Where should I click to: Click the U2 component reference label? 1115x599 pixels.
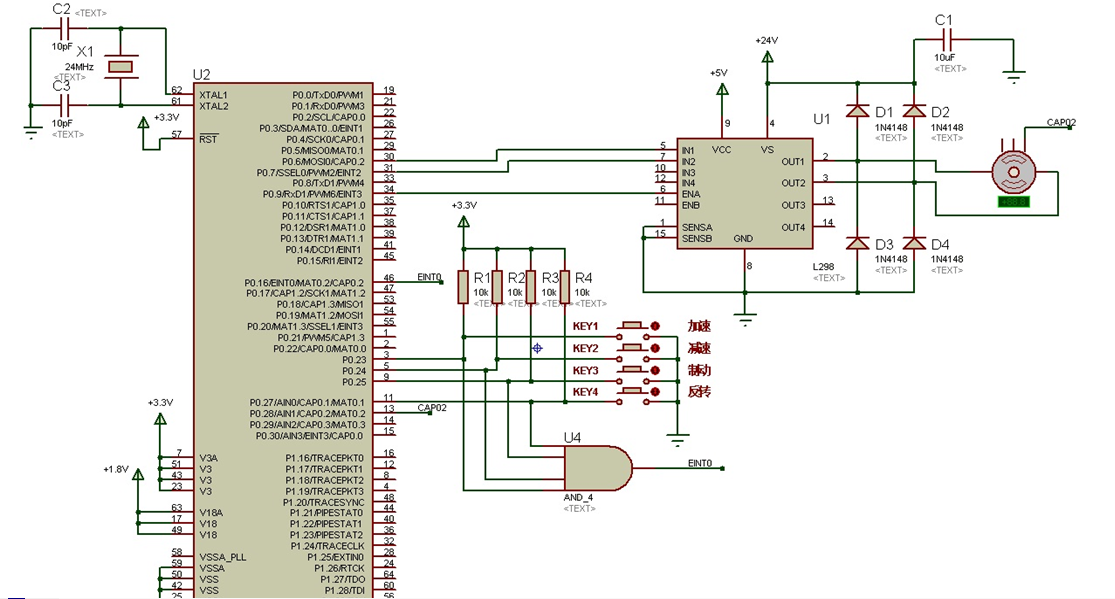[x=201, y=75]
